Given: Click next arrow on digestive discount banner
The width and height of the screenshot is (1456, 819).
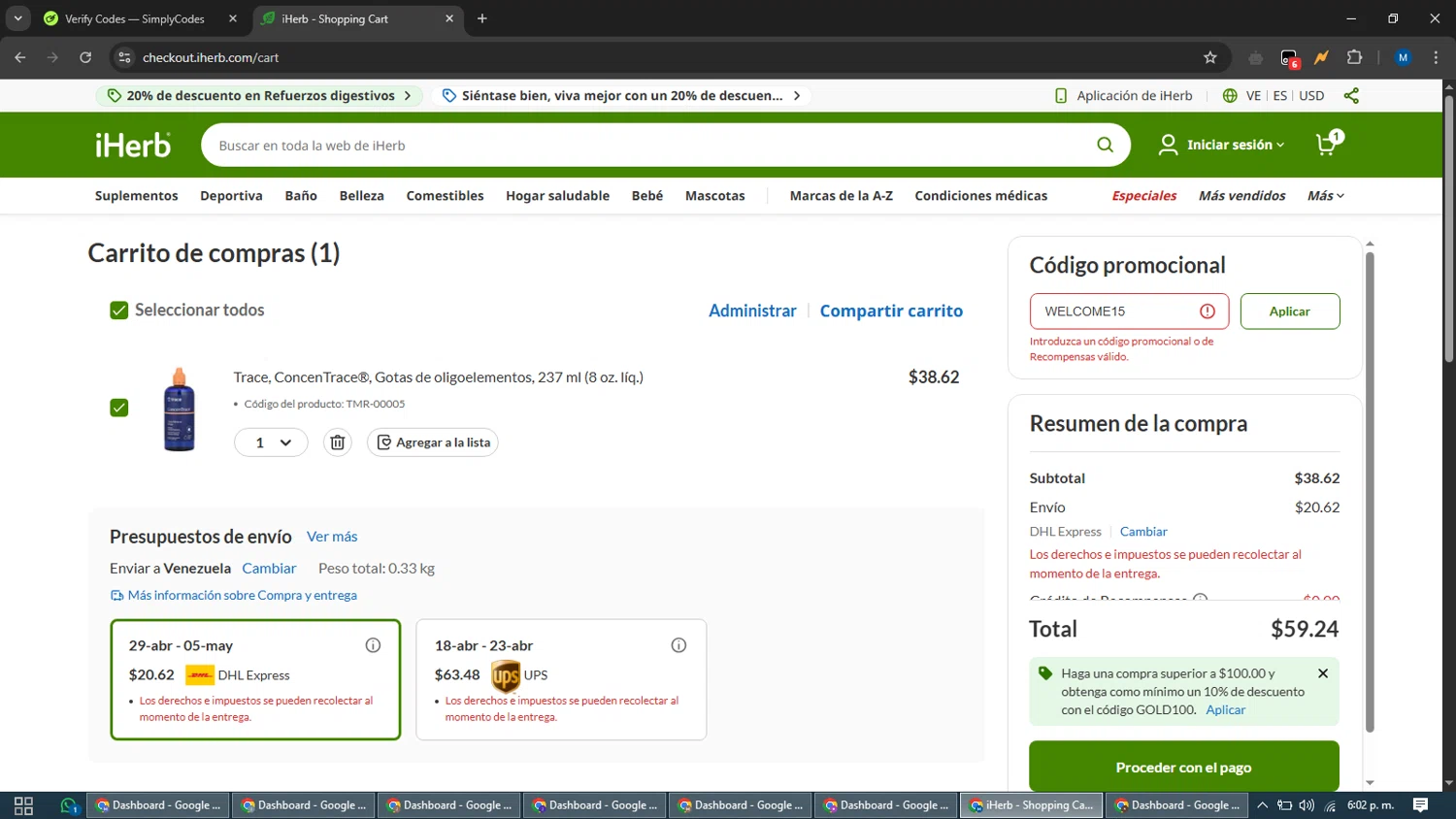Looking at the screenshot, I should (408, 95).
